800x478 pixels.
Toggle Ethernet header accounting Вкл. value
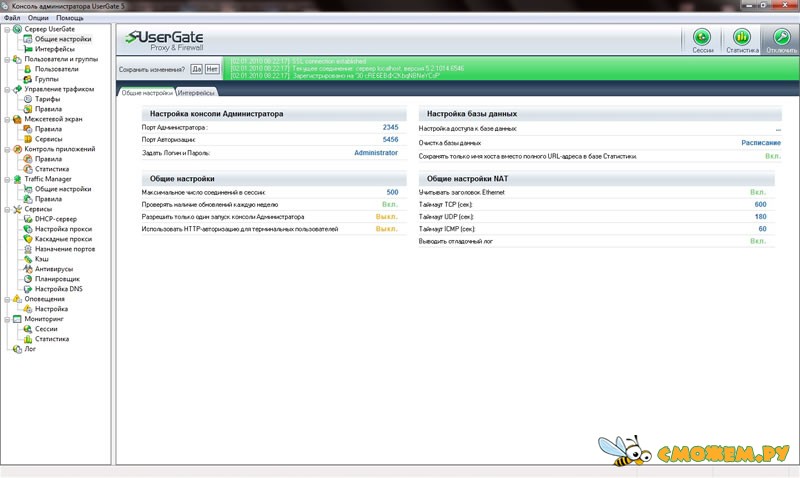tap(758, 192)
